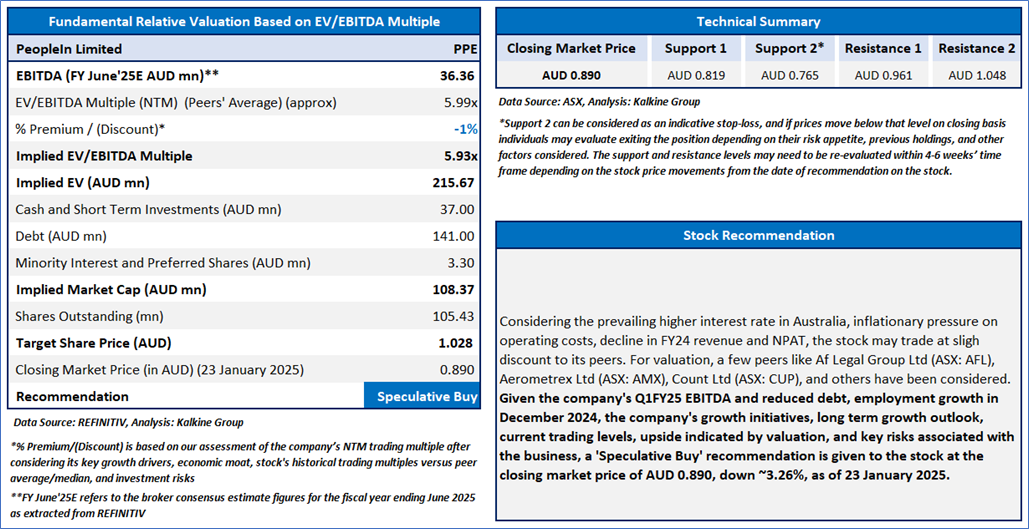
Task: Select the 'EBITDA (FY June'25E AUD mn)**' label
Action: (x=117, y=75)
